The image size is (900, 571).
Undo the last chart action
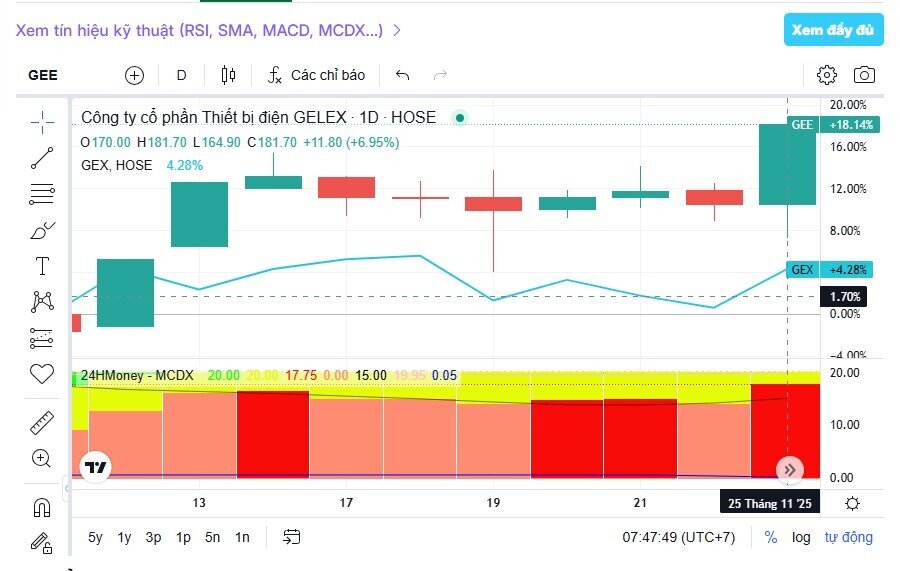coord(402,75)
